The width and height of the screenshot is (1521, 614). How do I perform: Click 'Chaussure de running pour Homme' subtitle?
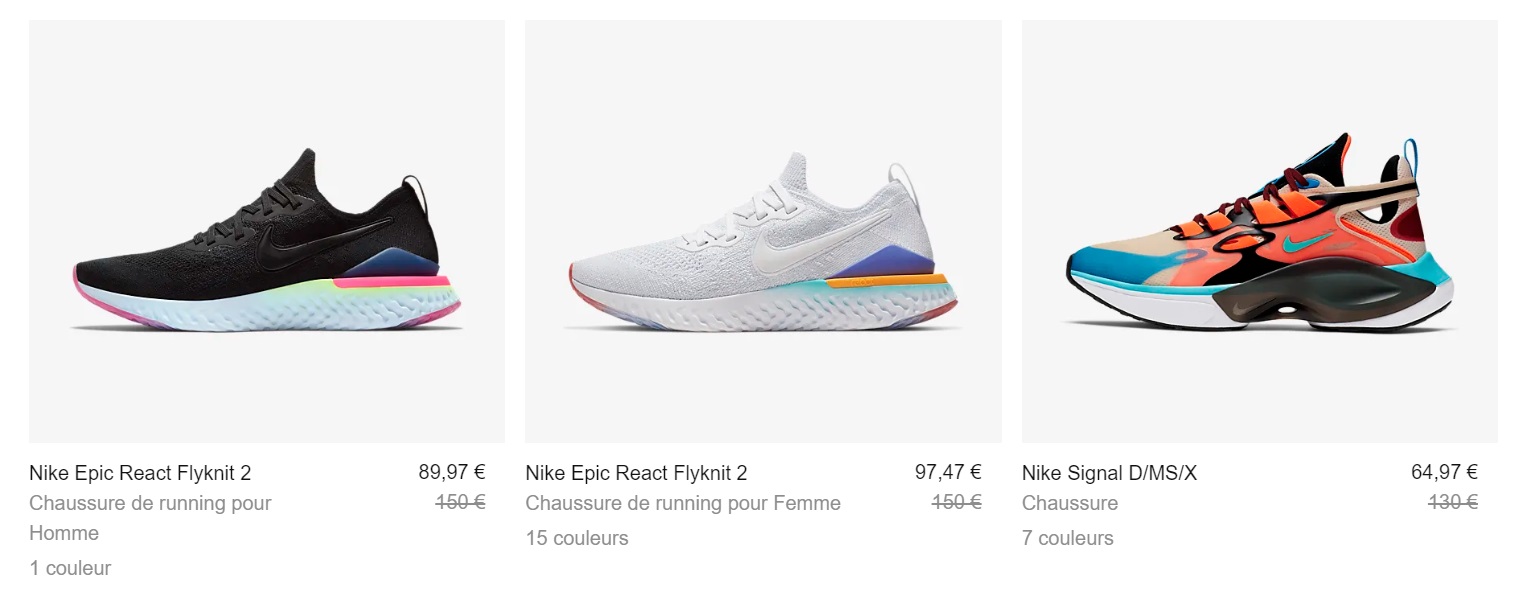click(150, 503)
